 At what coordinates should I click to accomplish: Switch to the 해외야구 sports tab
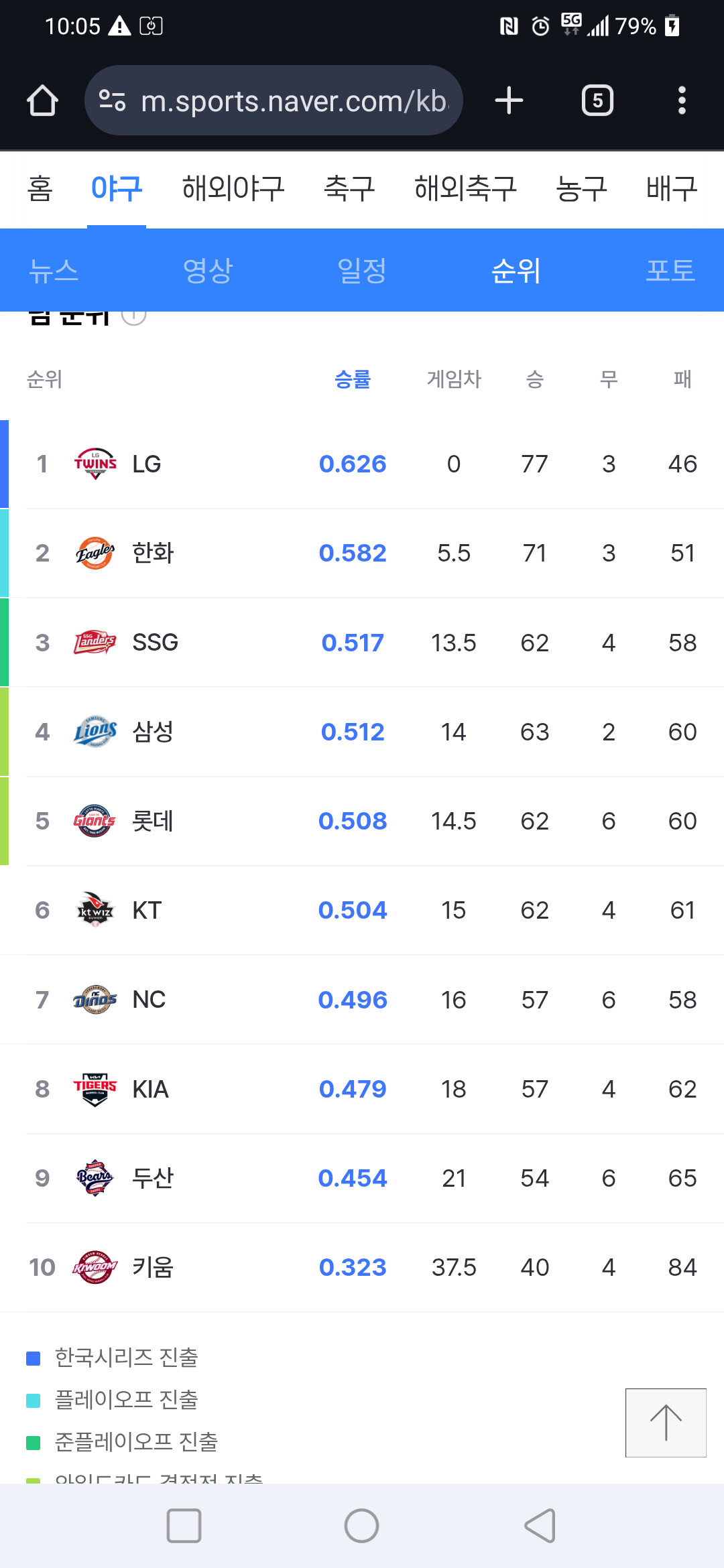click(x=233, y=188)
